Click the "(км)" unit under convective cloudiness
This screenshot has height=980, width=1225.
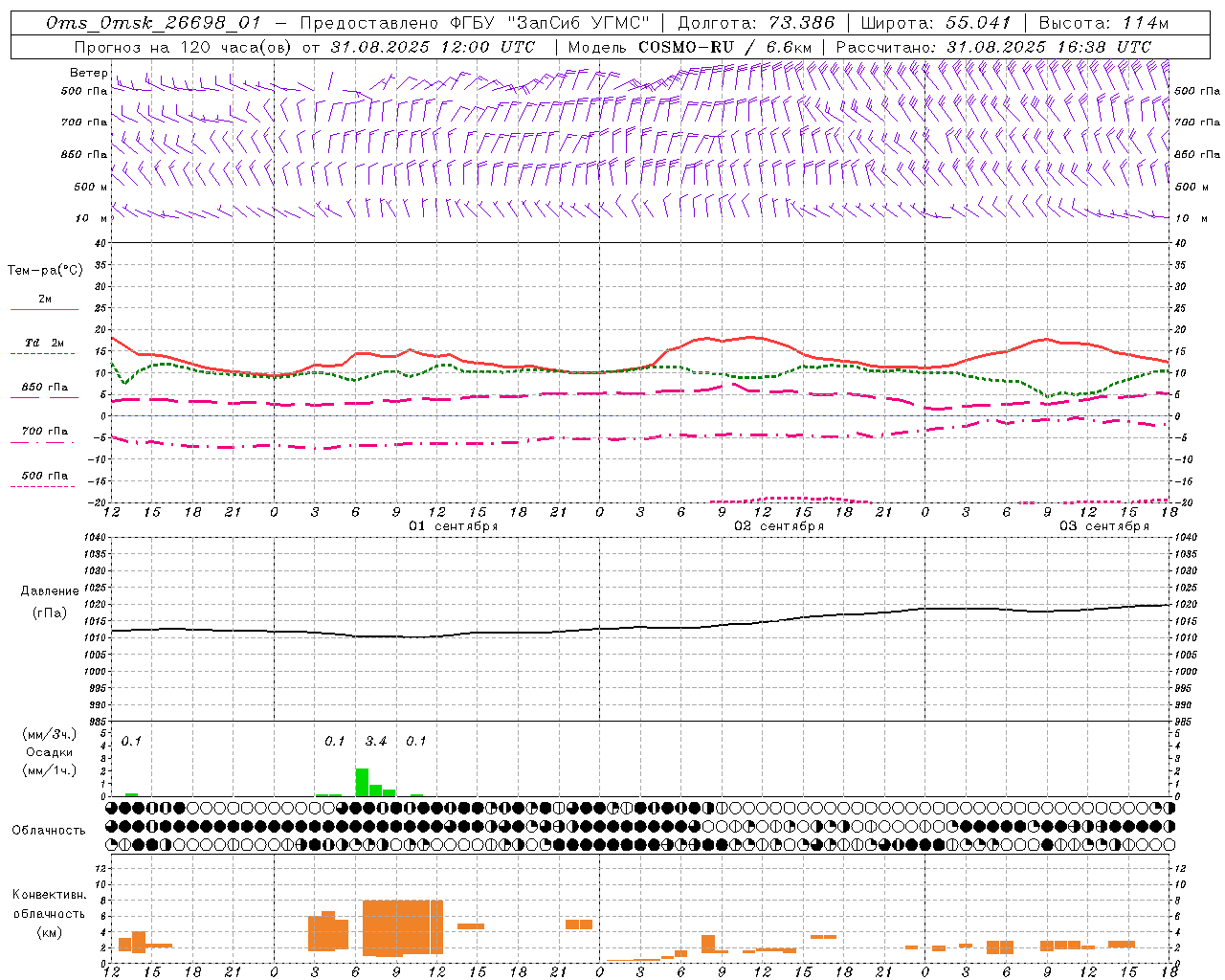(x=49, y=931)
